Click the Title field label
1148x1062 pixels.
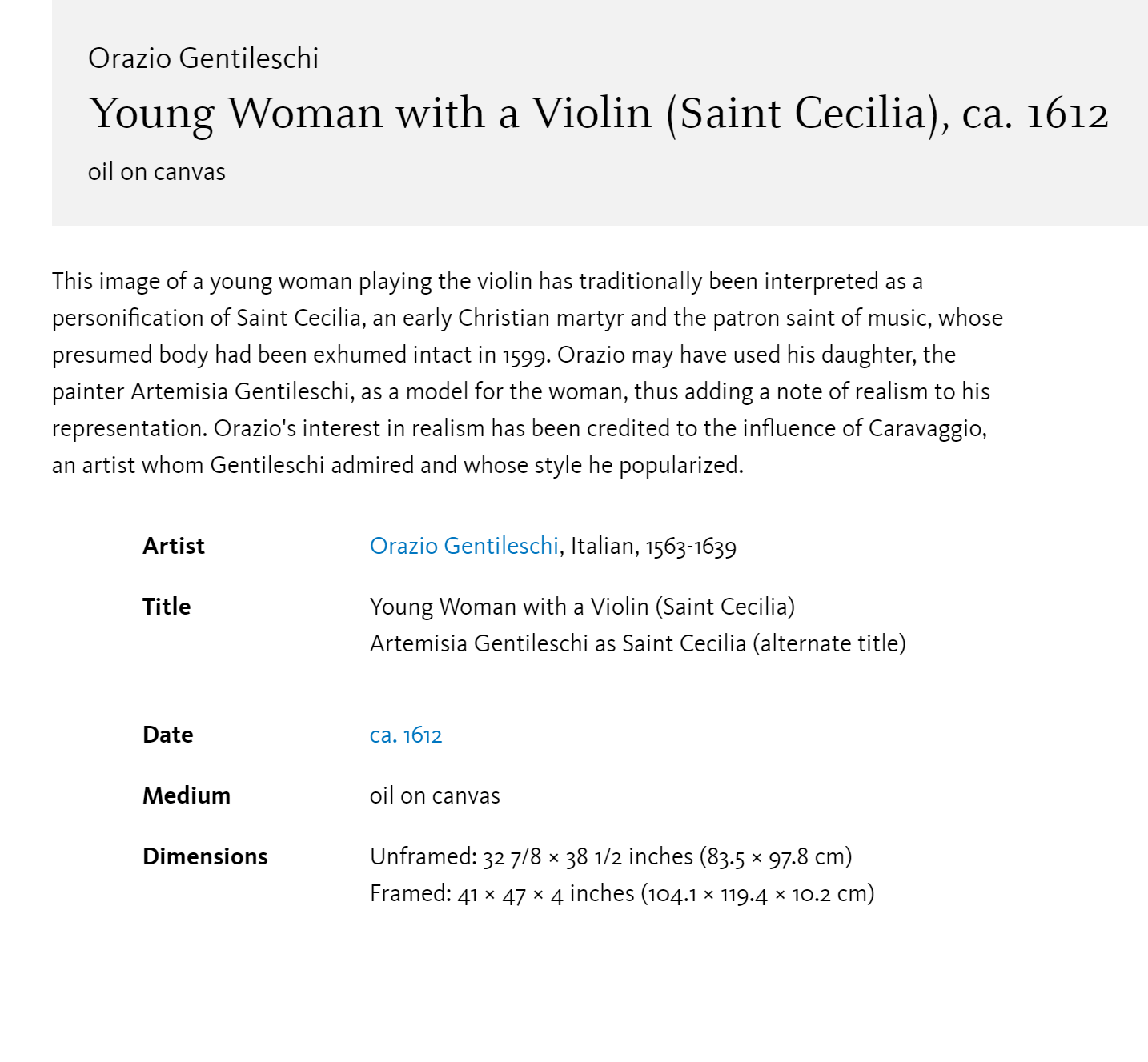[167, 607]
